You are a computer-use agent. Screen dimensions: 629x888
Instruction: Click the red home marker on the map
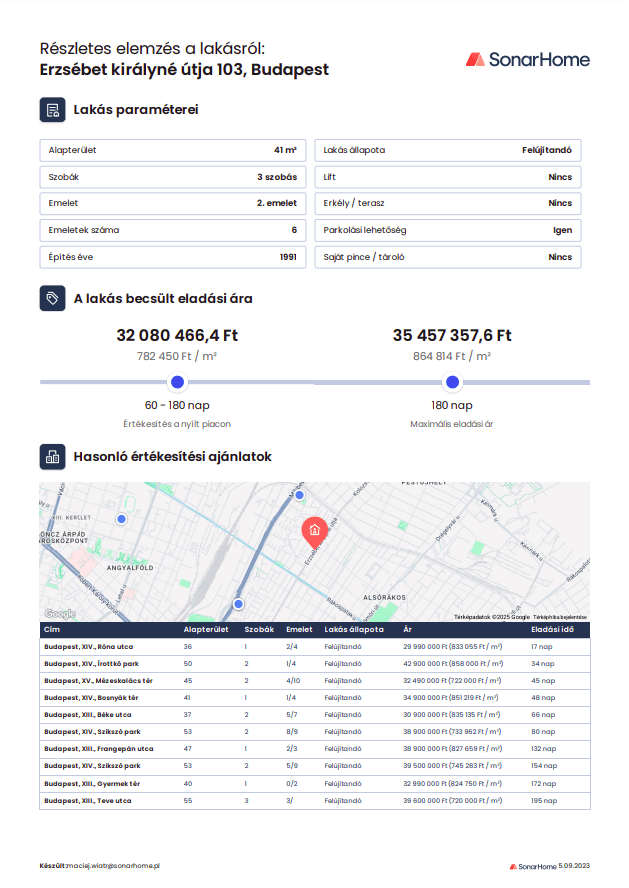(313, 530)
